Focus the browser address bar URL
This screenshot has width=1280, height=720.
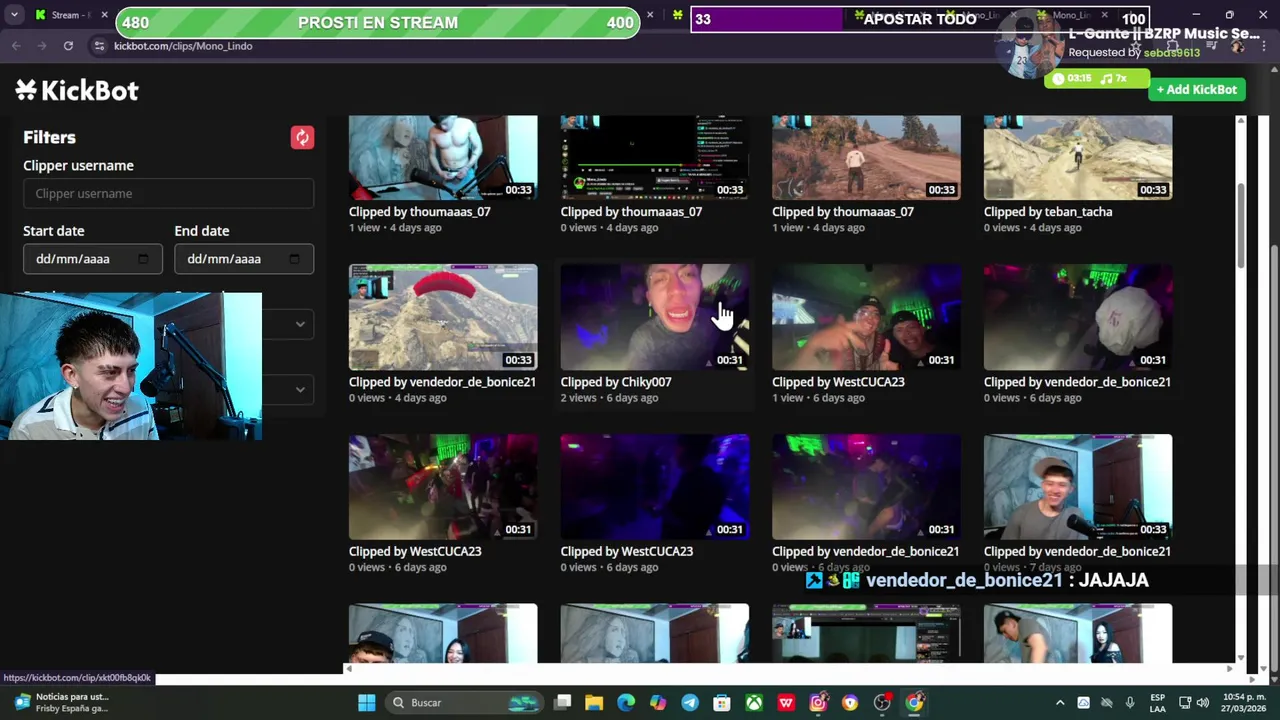pyautogui.click(x=183, y=46)
